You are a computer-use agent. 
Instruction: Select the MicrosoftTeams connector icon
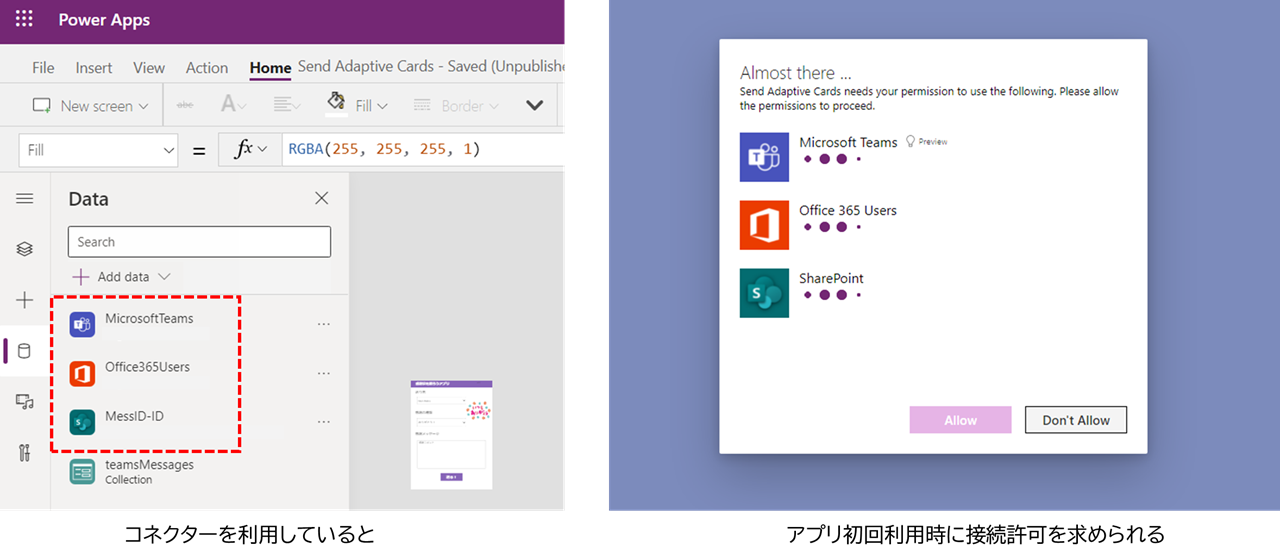[82, 324]
